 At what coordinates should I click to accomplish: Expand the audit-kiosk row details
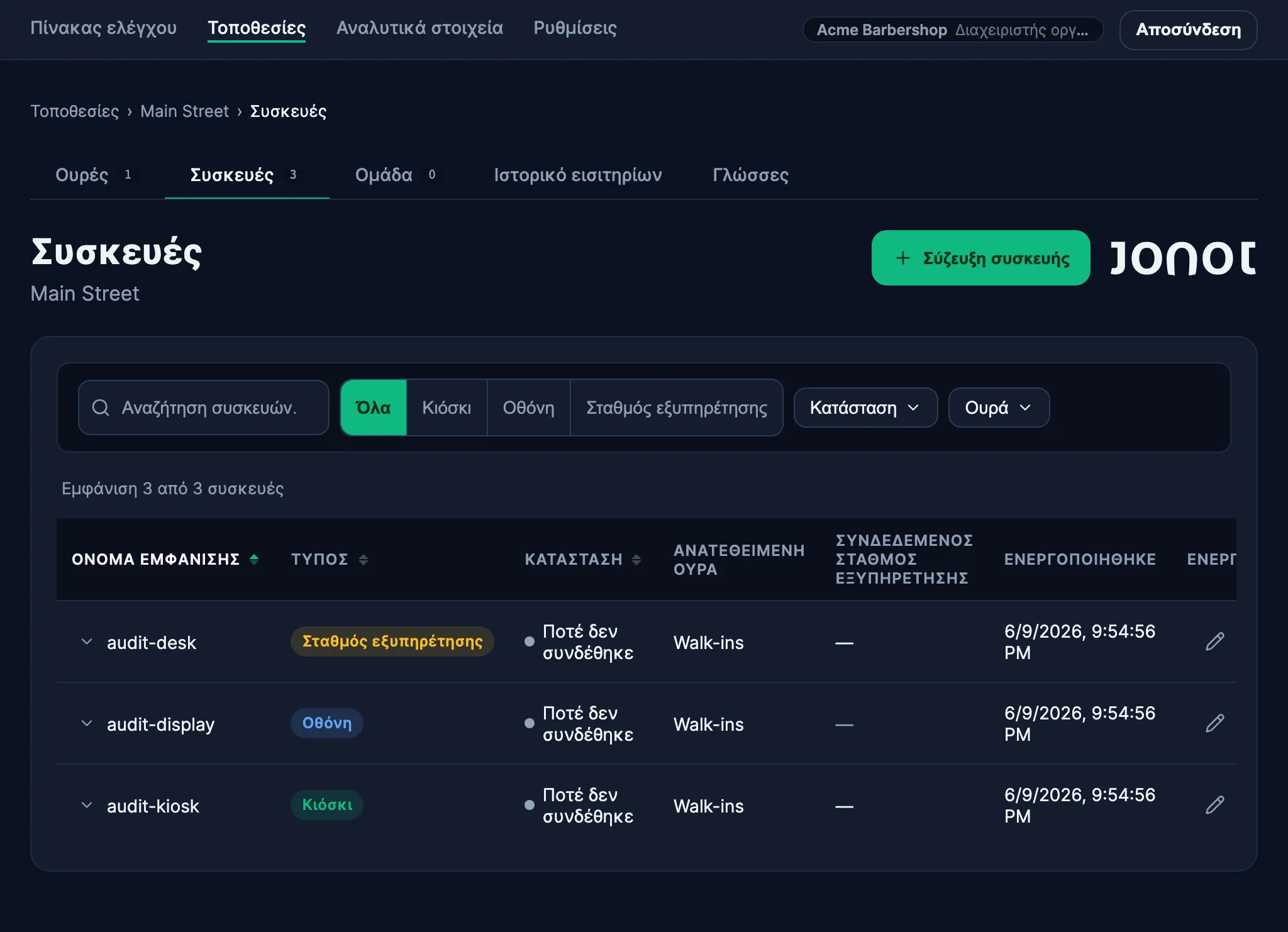[87, 805]
